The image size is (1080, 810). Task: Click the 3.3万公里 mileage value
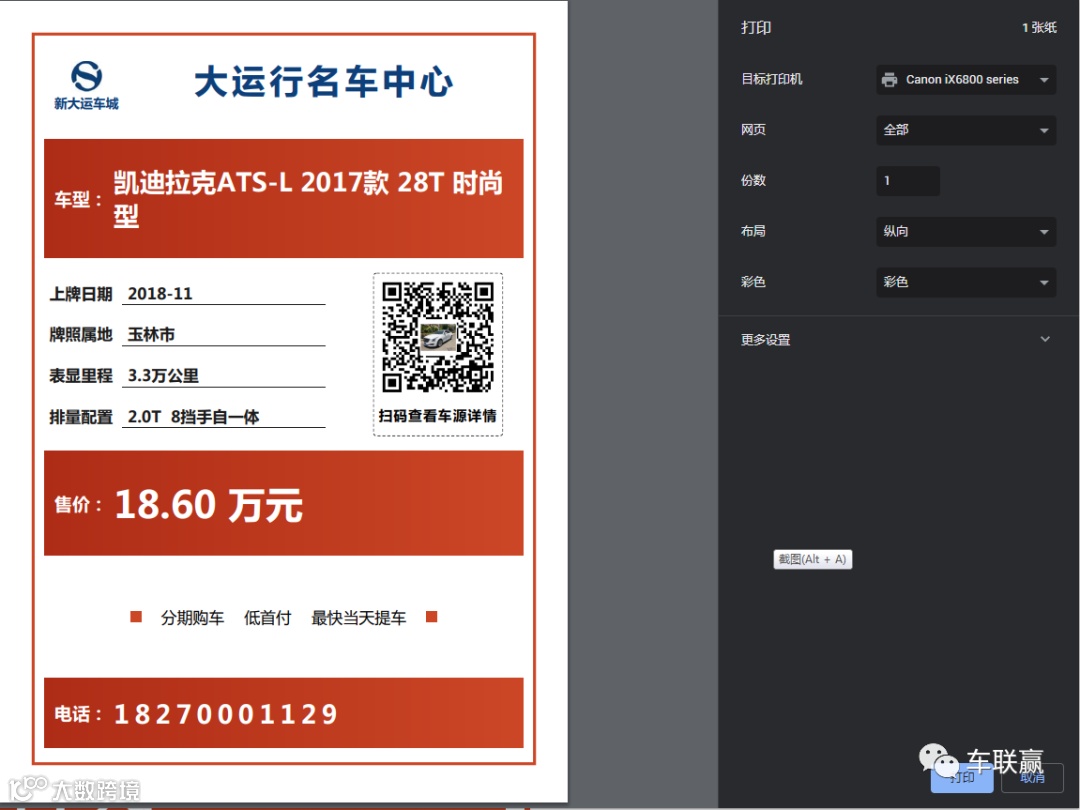point(163,376)
